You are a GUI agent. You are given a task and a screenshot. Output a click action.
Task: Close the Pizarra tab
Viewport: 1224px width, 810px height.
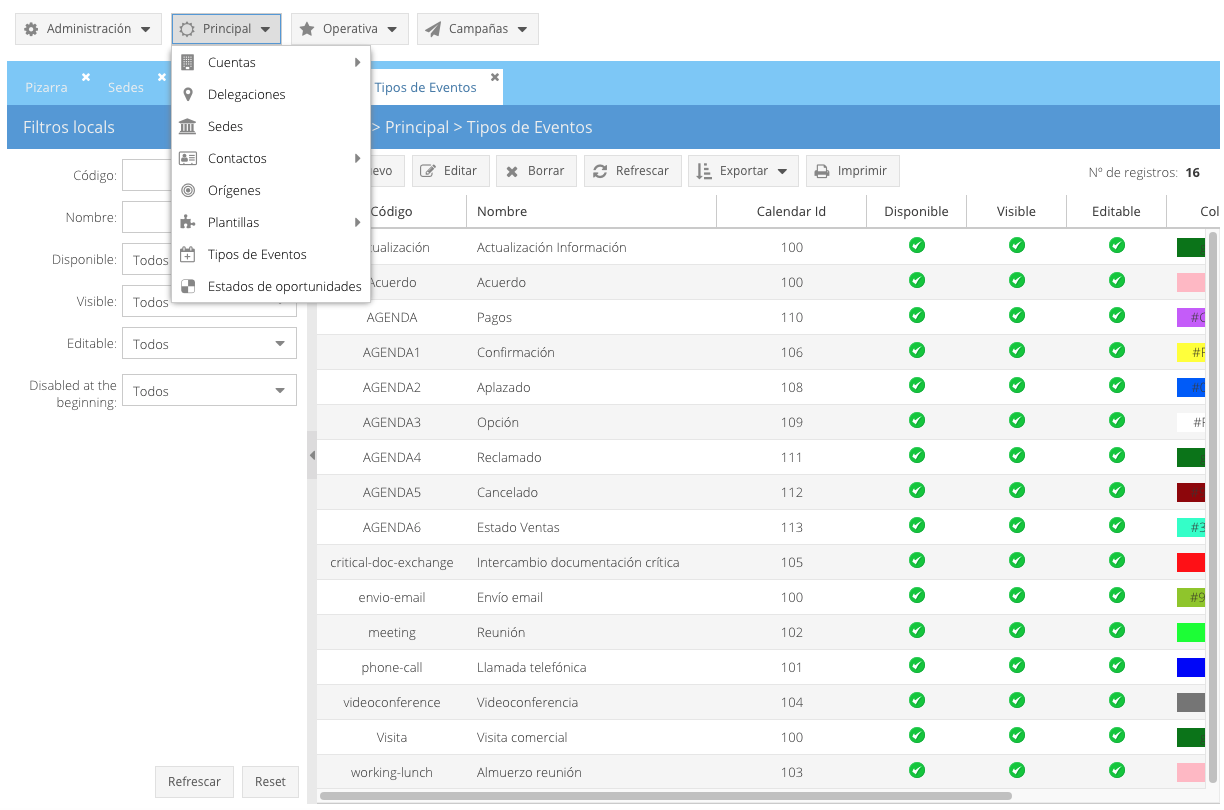86,77
